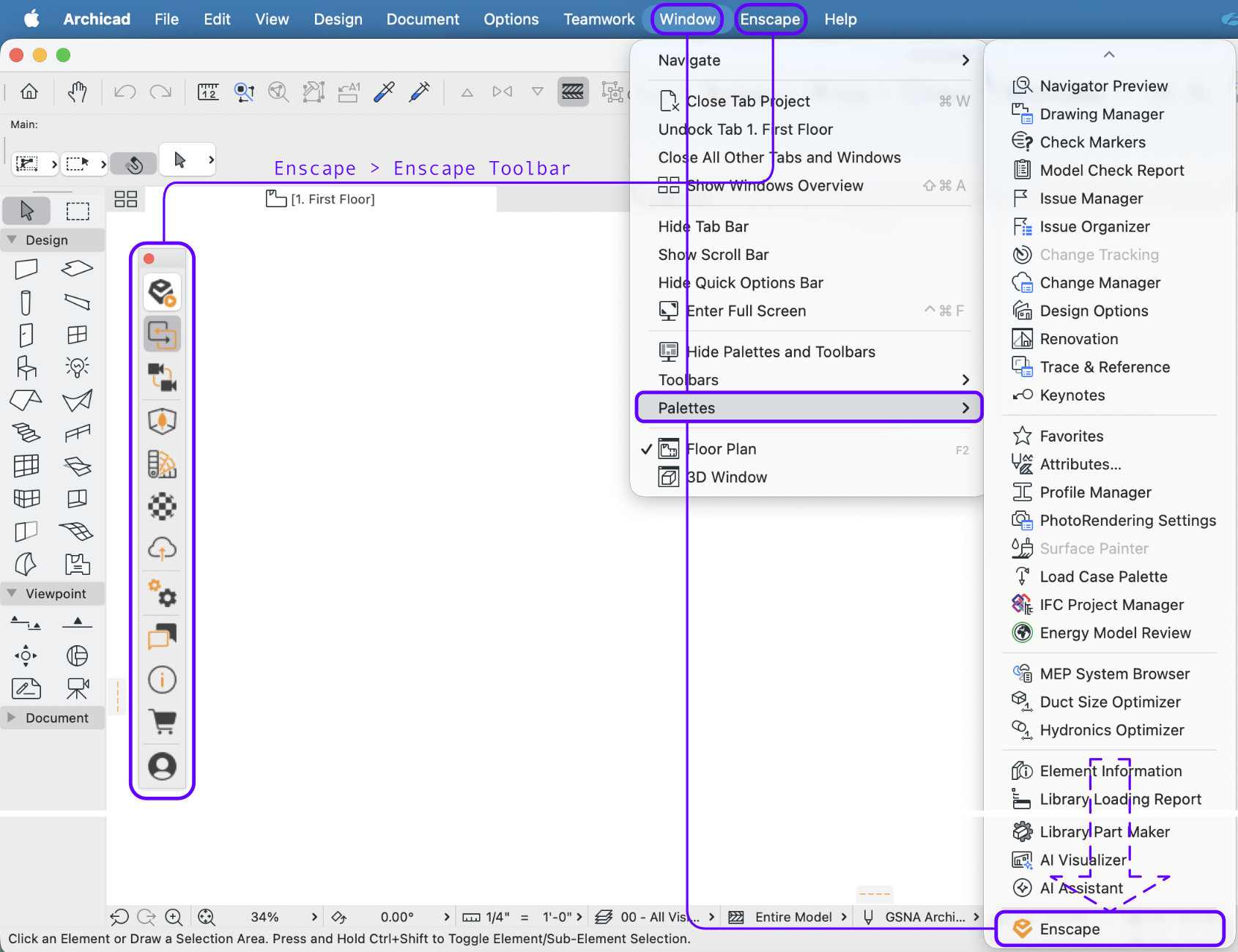Open the Teamwork menu
1238x952 pixels.
599,19
